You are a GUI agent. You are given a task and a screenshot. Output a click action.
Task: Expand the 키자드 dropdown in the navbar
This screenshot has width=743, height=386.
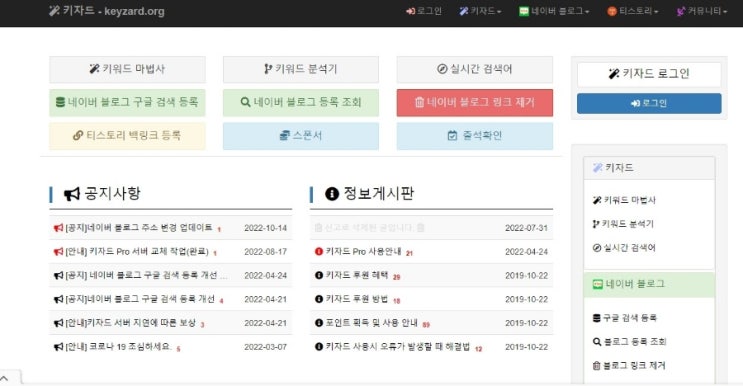pos(480,11)
